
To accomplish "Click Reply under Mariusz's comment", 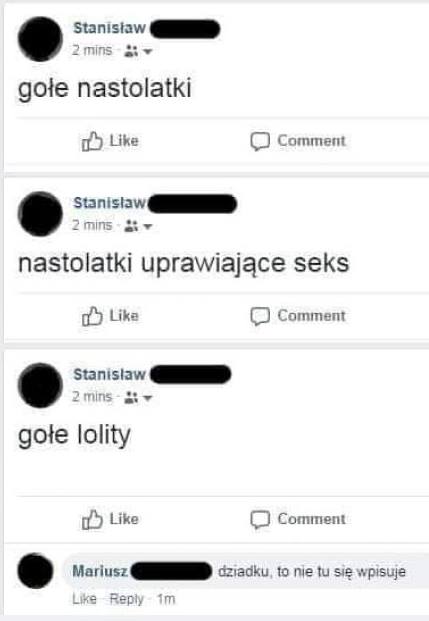I will (126, 599).
